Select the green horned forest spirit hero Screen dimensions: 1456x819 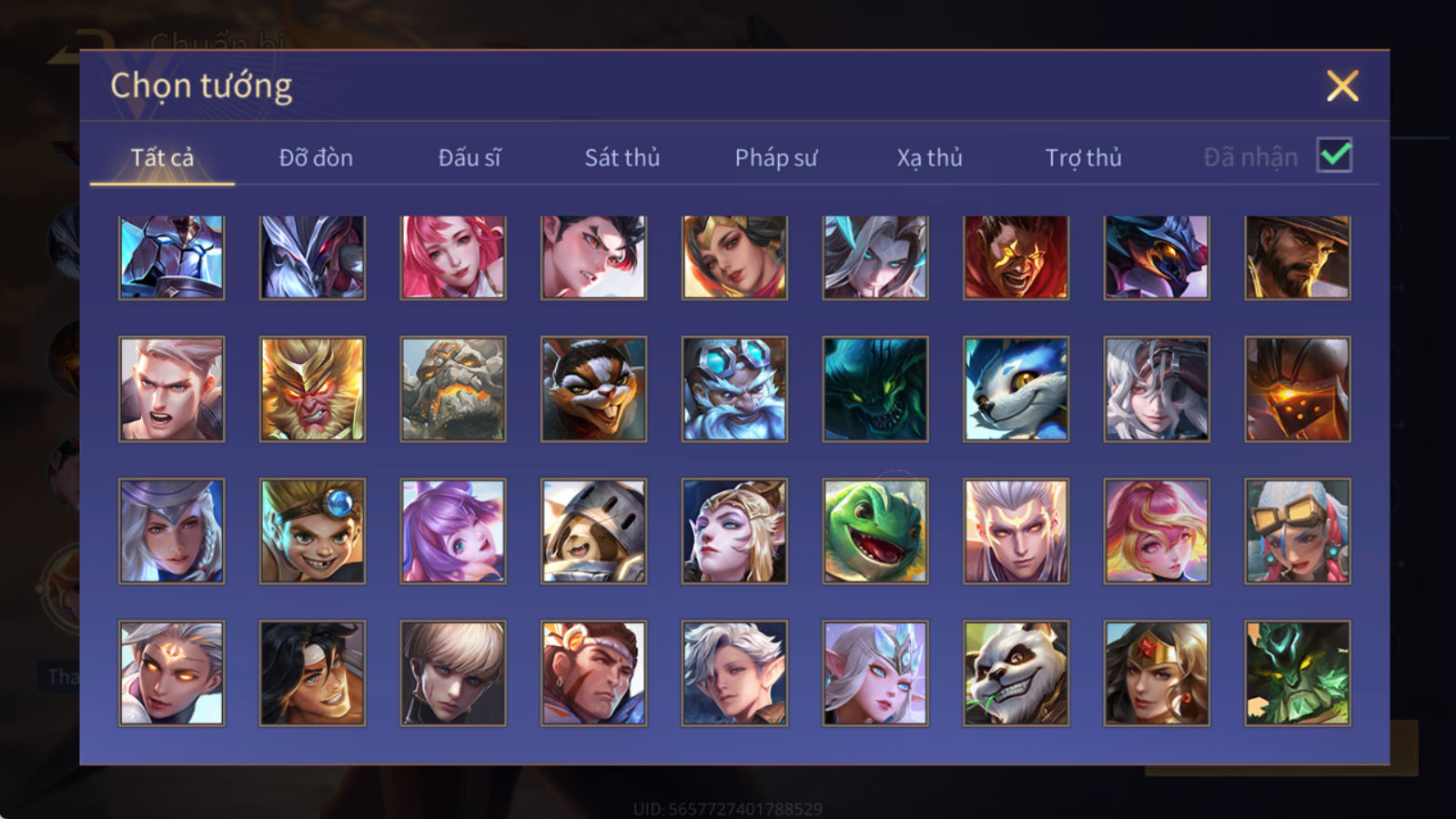pos(1298,673)
